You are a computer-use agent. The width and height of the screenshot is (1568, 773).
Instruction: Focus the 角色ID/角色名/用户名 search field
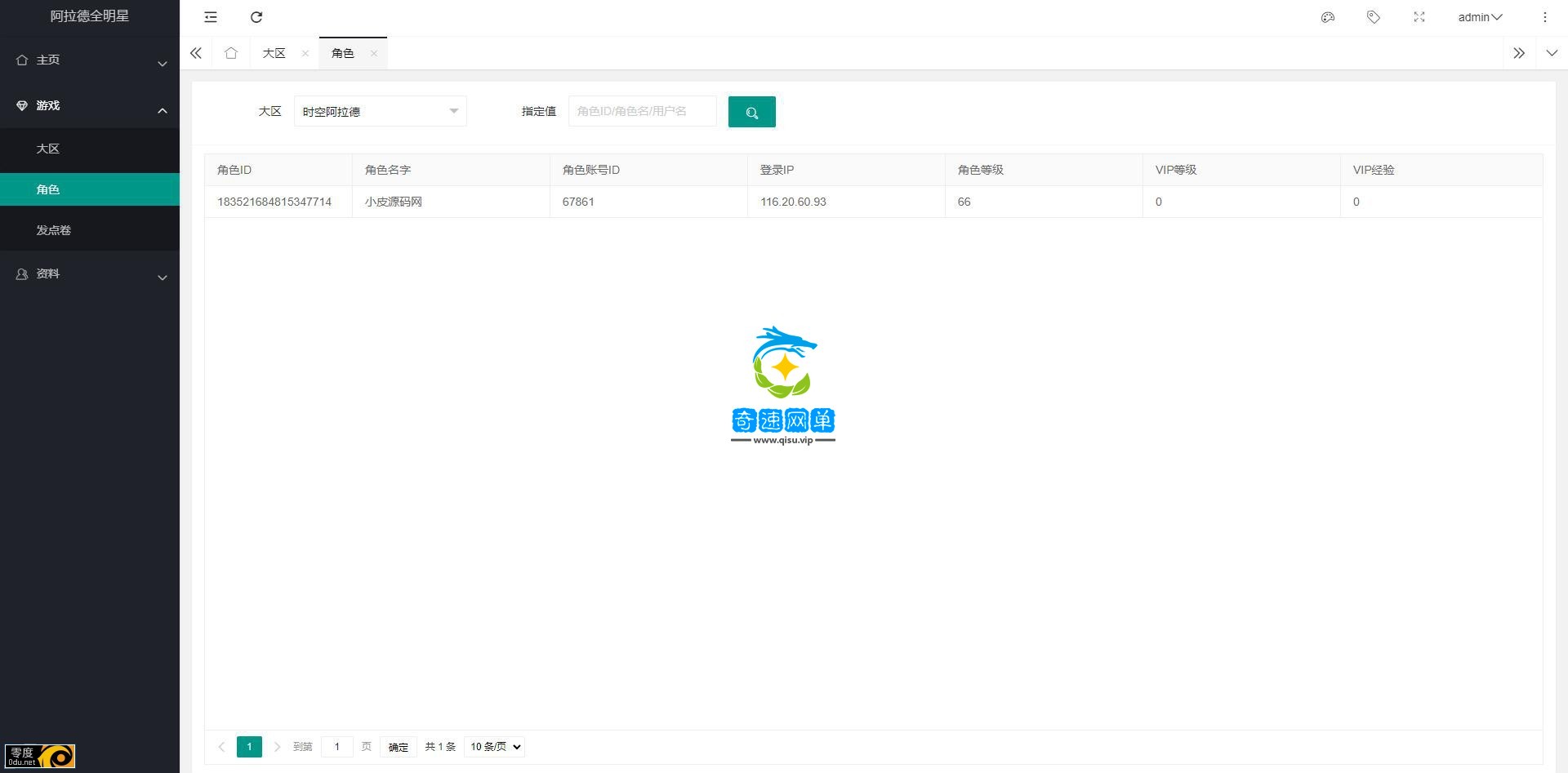[x=642, y=111]
